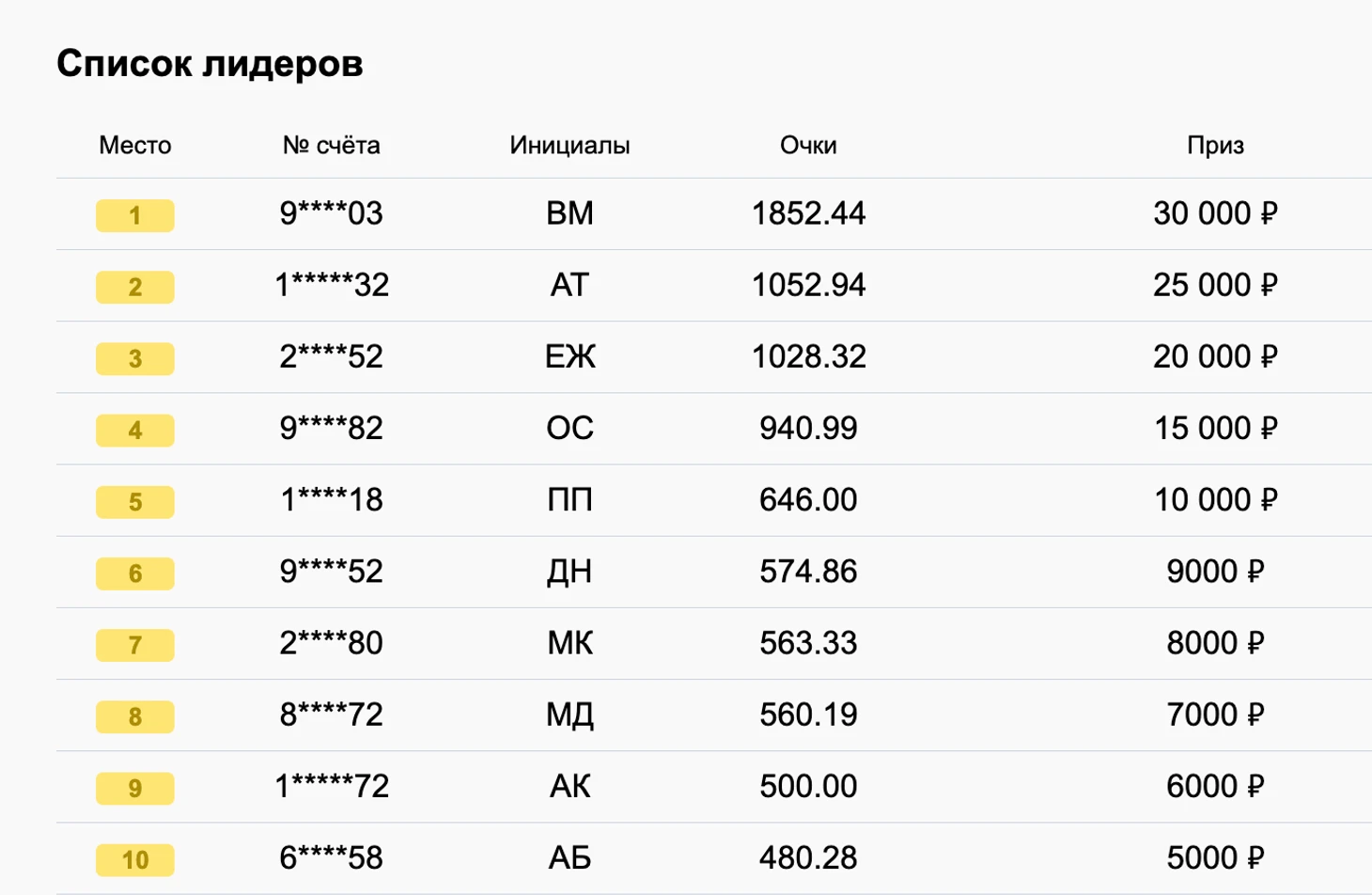The image size is (1372, 895).
Task: Select the rank 3 place badge
Action: 134,358
